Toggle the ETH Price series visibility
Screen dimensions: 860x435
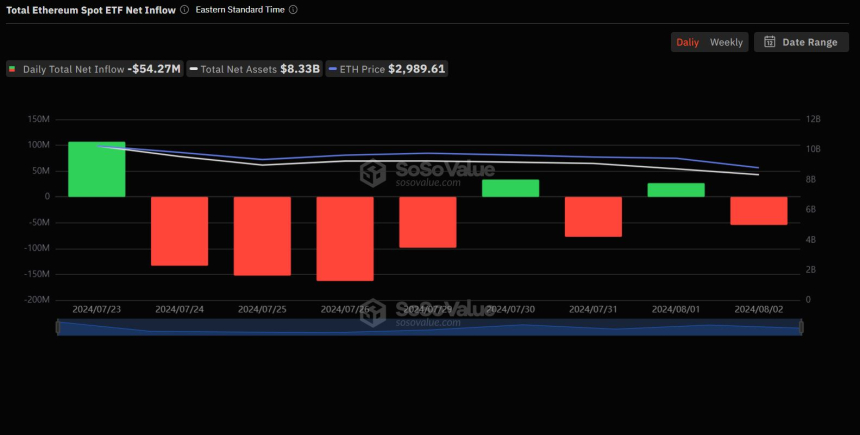[388, 70]
